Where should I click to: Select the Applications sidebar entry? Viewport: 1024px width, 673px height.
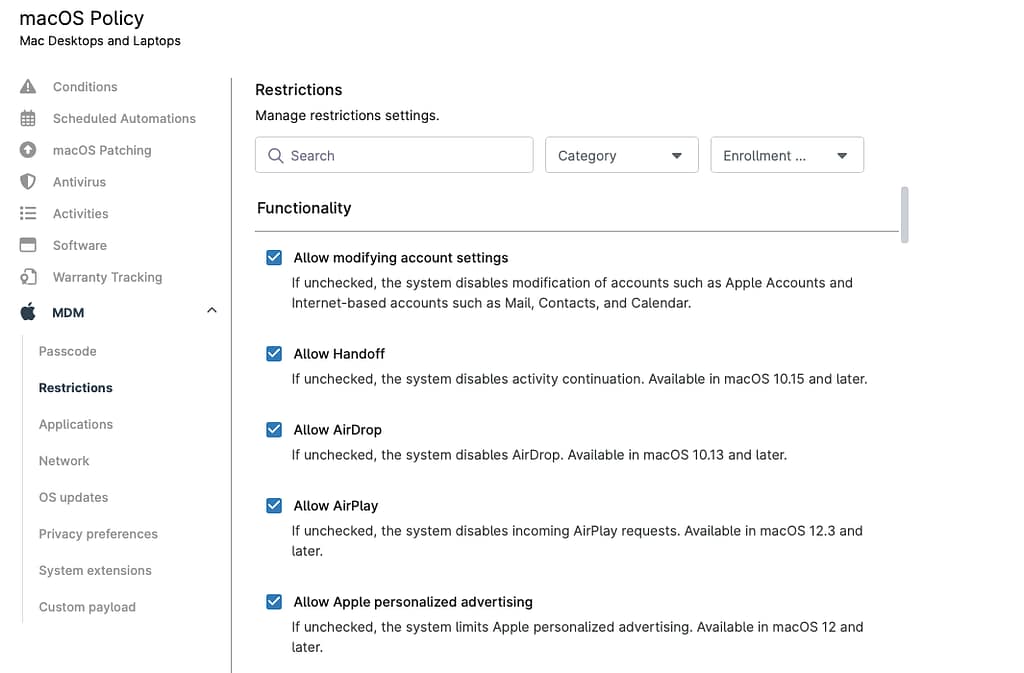click(x=75, y=424)
